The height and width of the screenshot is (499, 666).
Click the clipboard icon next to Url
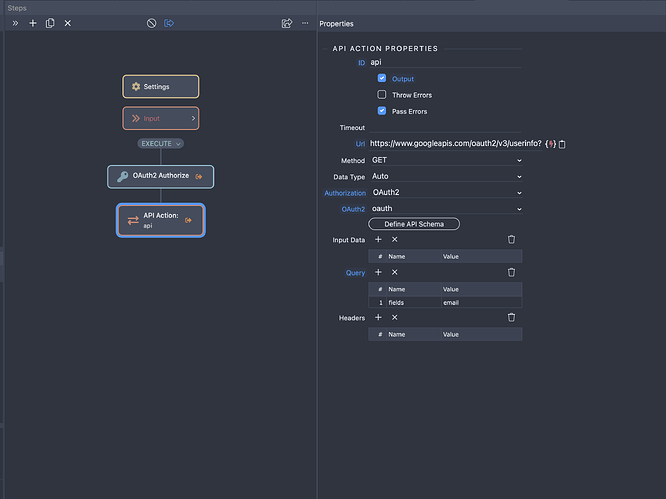[562, 144]
